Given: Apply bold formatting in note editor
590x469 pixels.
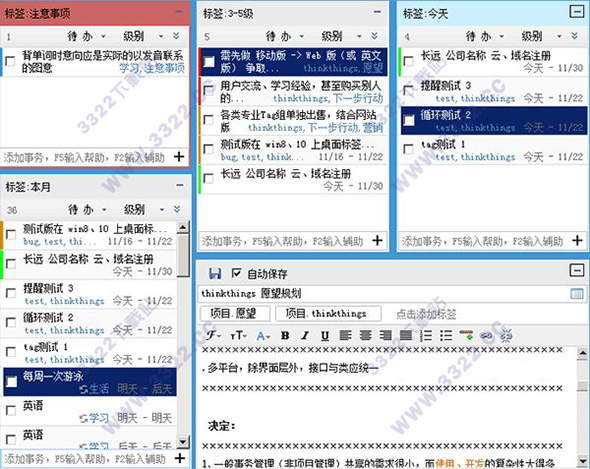Looking at the screenshot, I should pyautogui.click(x=285, y=335).
